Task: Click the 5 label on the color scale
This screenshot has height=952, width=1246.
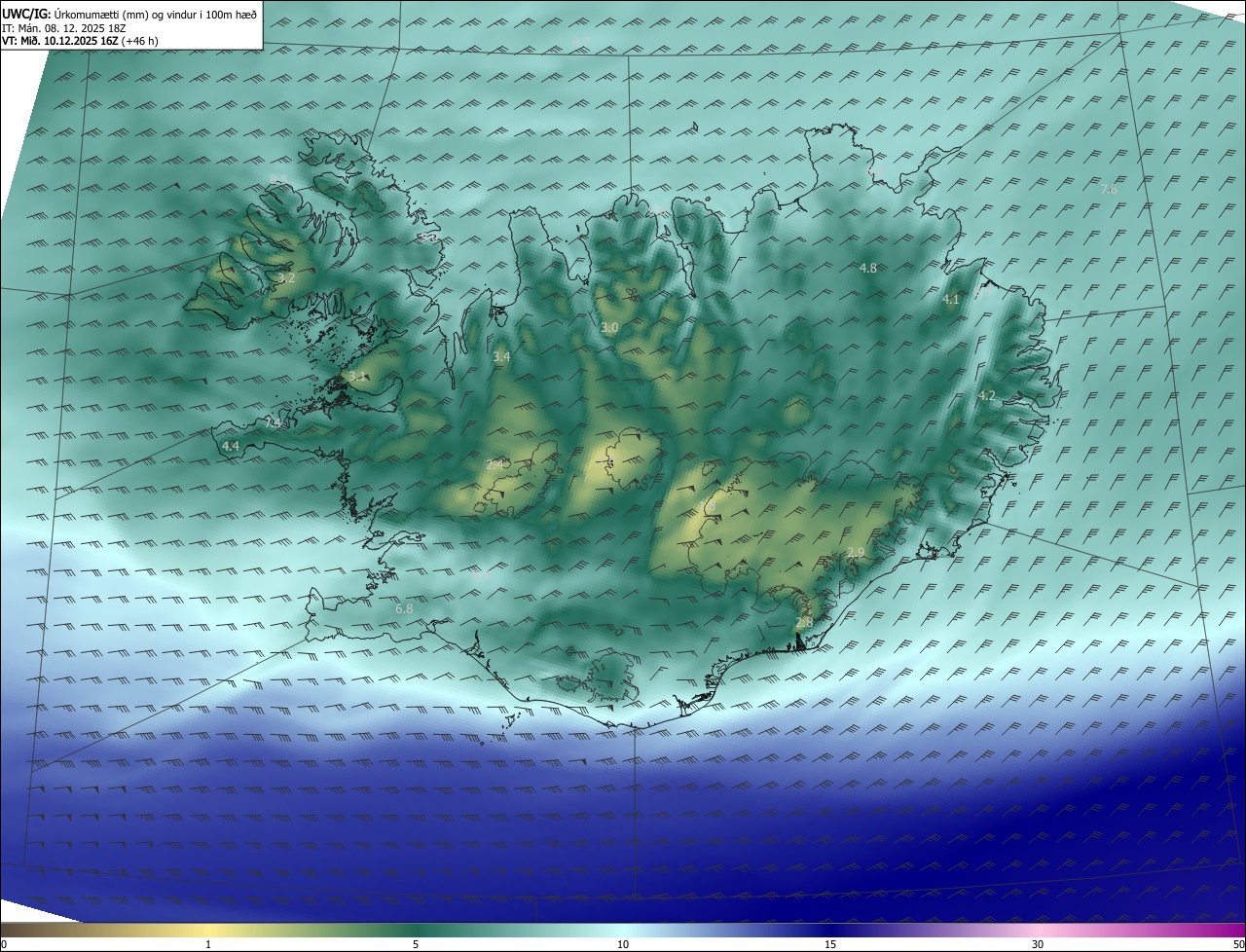Action: (x=416, y=944)
